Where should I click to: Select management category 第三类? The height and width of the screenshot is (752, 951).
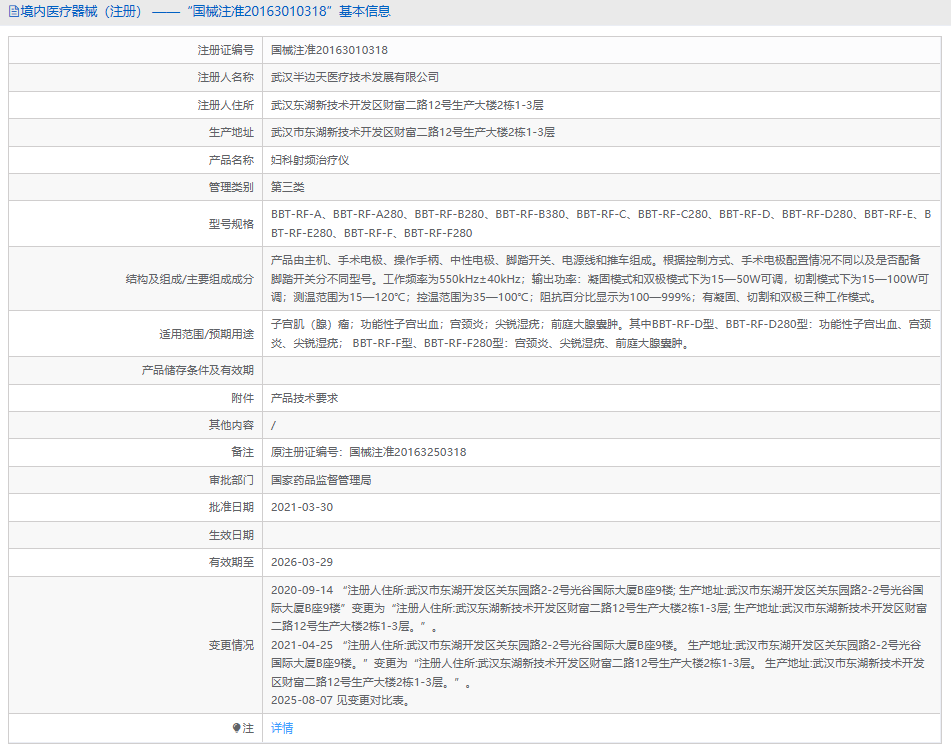287,187
